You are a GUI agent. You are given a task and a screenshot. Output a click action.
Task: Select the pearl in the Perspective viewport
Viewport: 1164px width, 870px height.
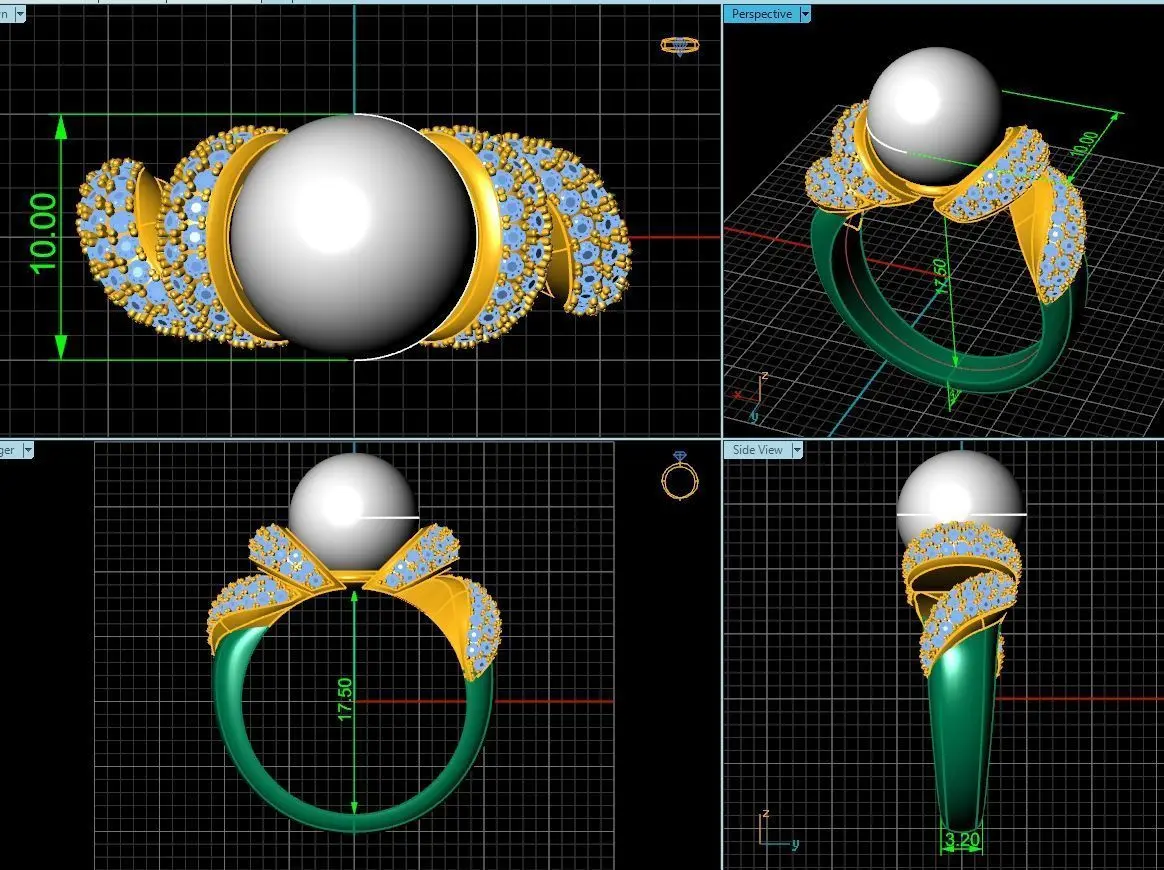(x=935, y=115)
